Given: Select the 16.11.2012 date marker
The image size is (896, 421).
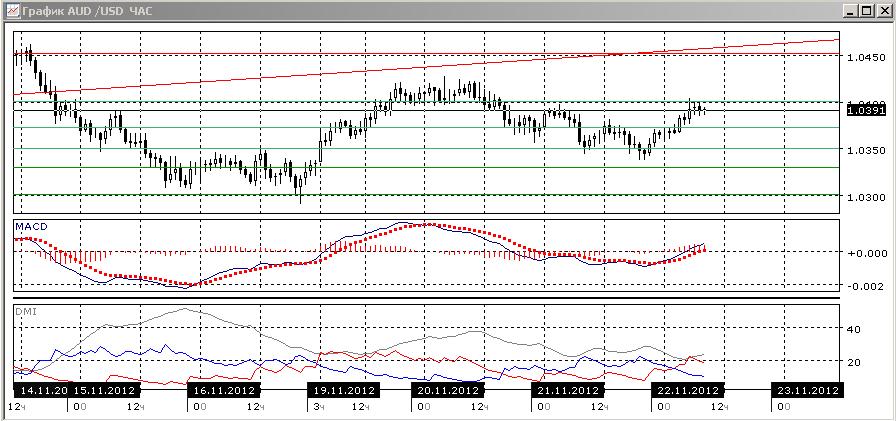Looking at the screenshot, I should (x=224, y=391).
